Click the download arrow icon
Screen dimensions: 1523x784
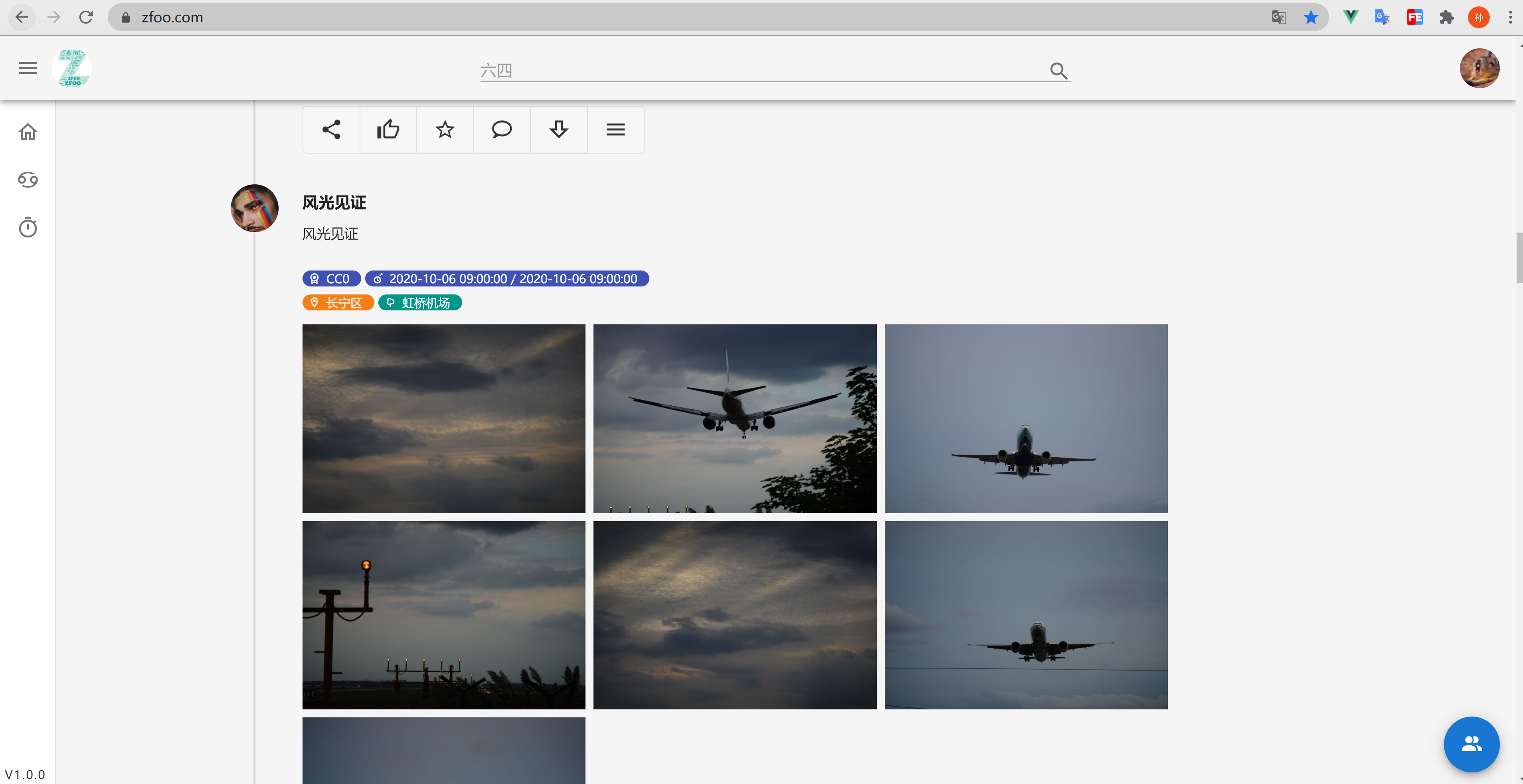pos(558,130)
